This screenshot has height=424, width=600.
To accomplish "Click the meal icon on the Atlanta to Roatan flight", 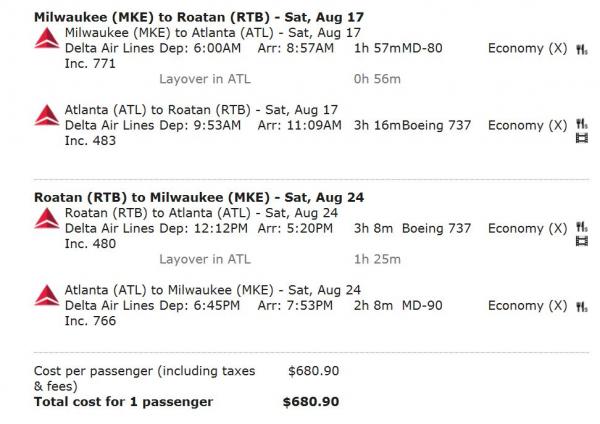I will [582, 125].
